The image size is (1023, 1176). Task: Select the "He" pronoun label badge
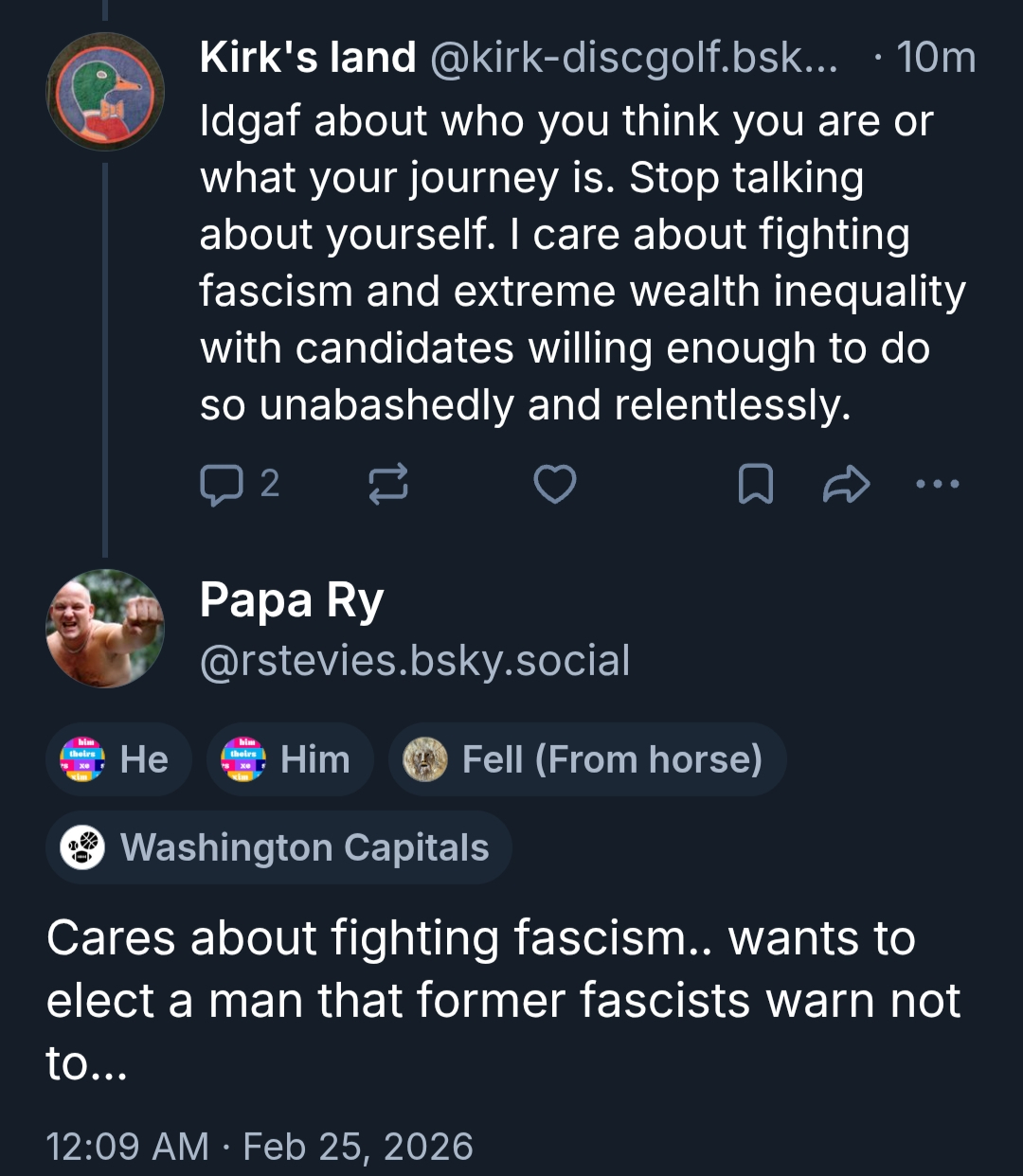[x=118, y=759]
